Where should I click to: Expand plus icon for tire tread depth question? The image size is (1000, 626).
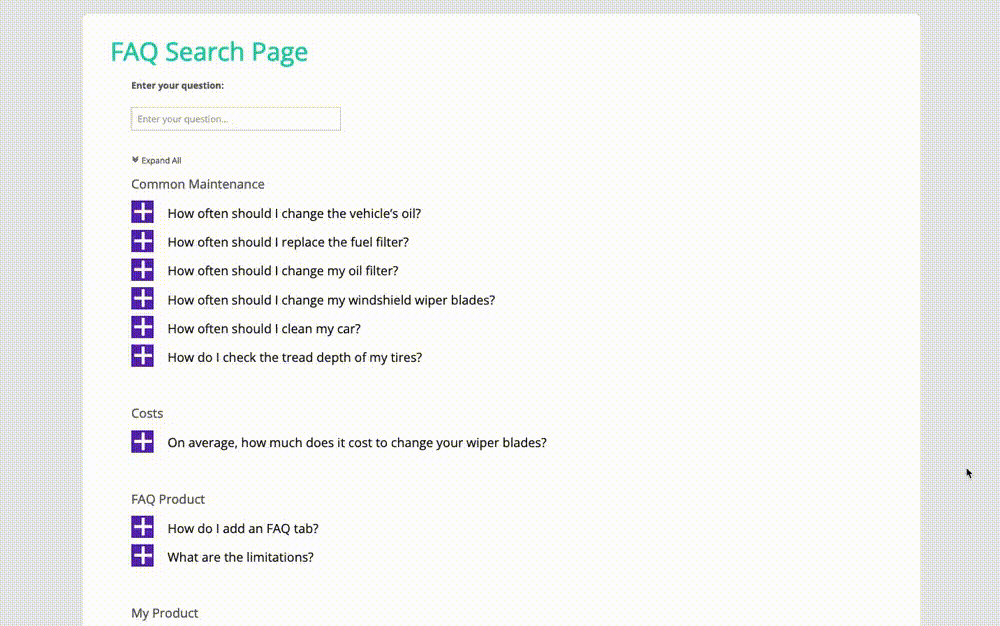142,356
